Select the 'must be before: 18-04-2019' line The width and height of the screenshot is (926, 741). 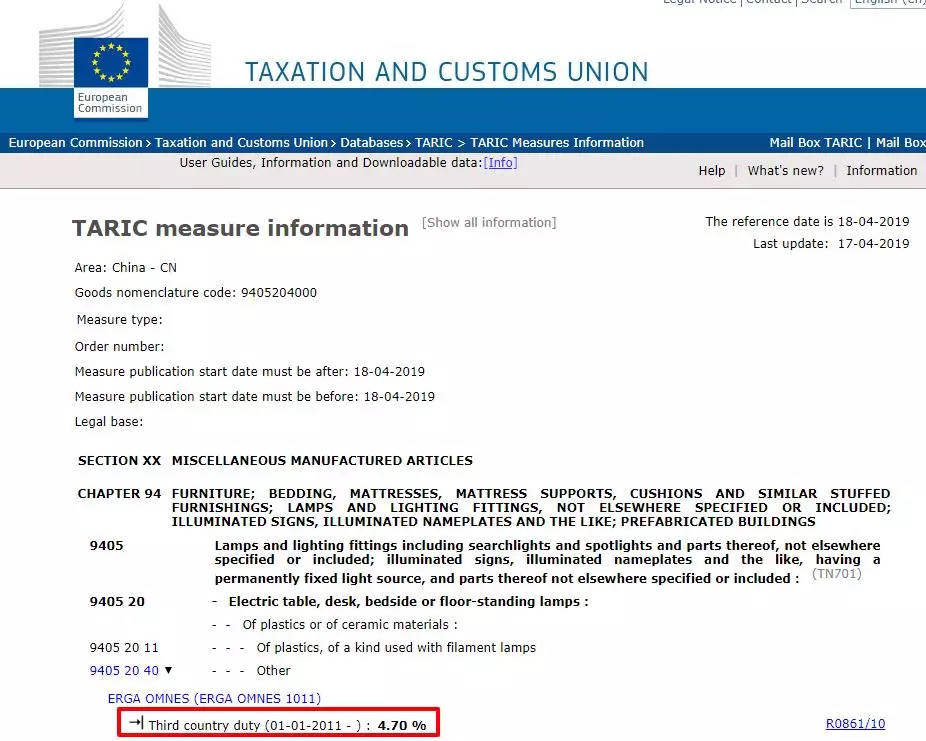[255, 397]
